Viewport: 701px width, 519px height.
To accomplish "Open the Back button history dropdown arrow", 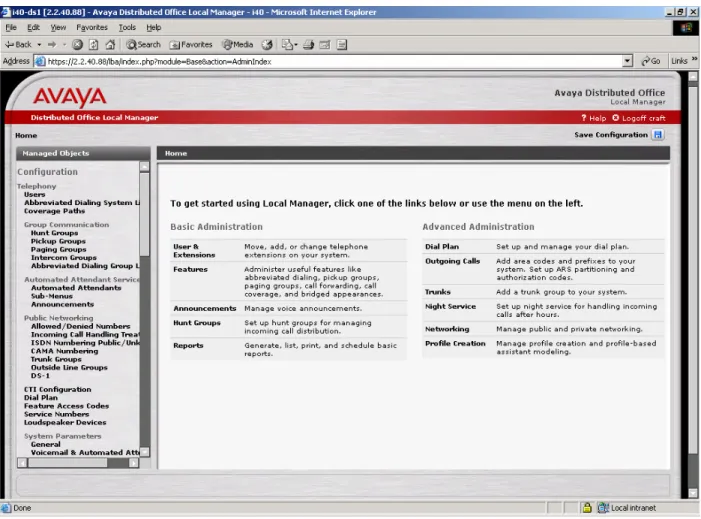I will (x=39, y=45).
